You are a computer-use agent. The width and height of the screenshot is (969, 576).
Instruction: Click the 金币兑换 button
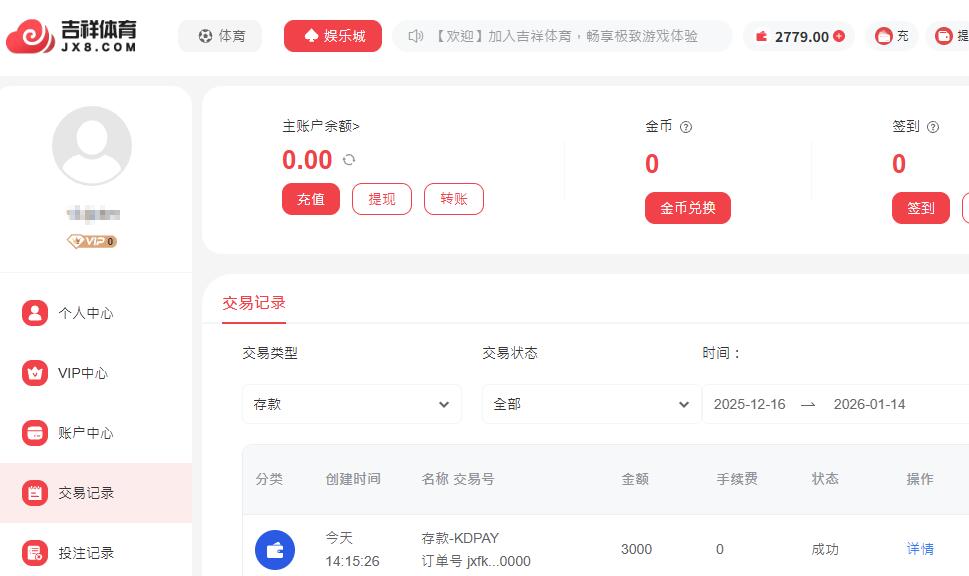(x=688, y=208)
